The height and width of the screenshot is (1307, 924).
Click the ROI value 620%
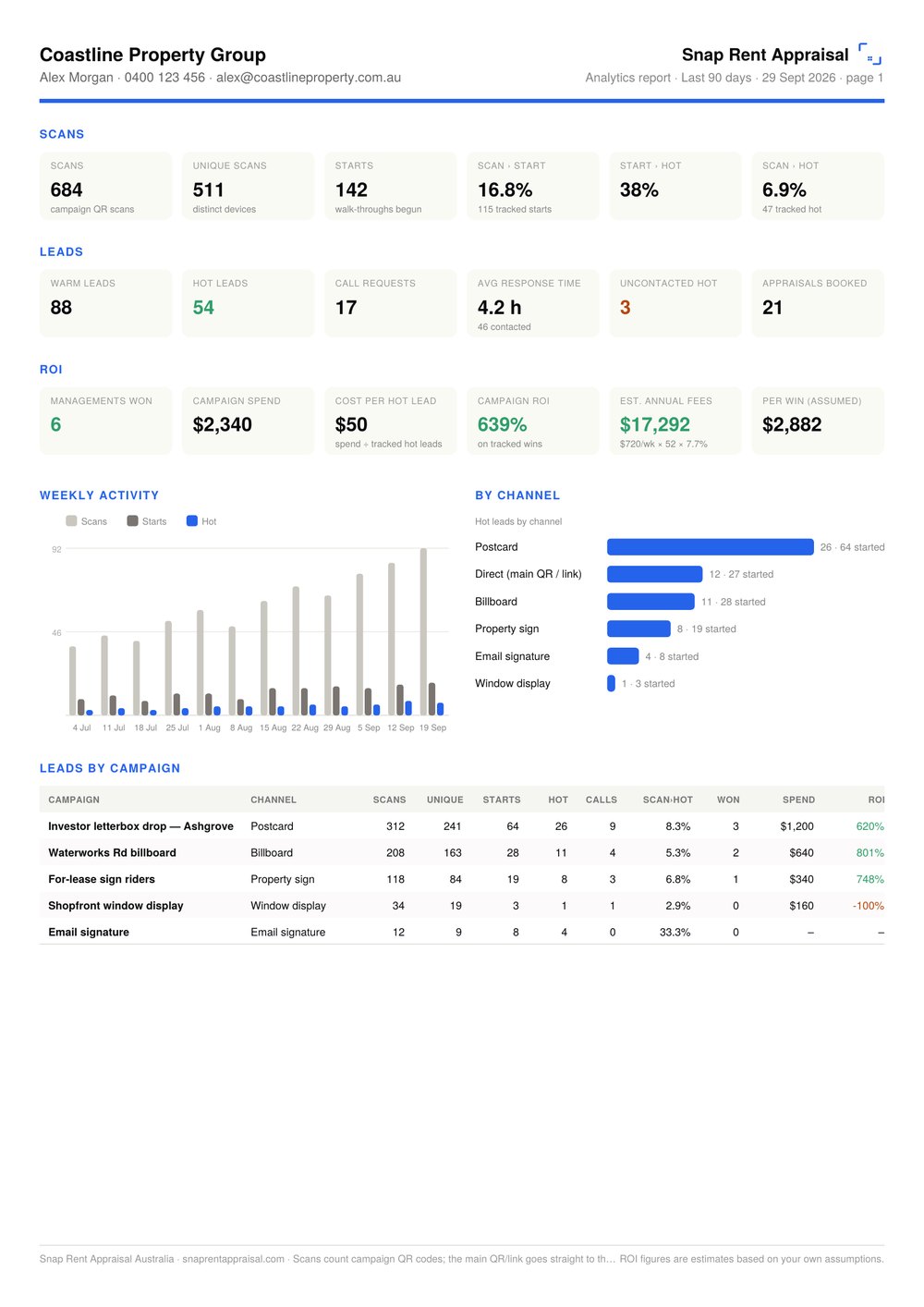[869, 826]
